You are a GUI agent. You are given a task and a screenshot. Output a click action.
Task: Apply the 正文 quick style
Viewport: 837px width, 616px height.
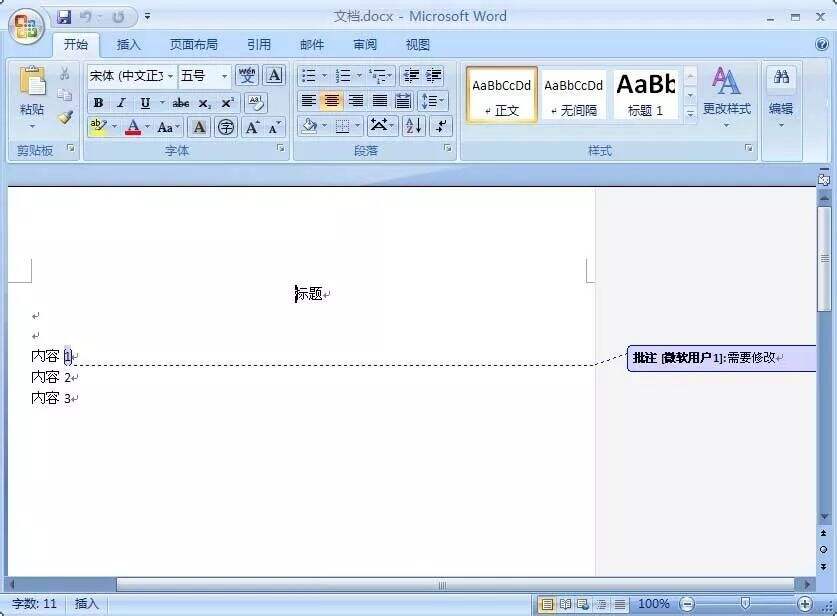tap(501, 95)
